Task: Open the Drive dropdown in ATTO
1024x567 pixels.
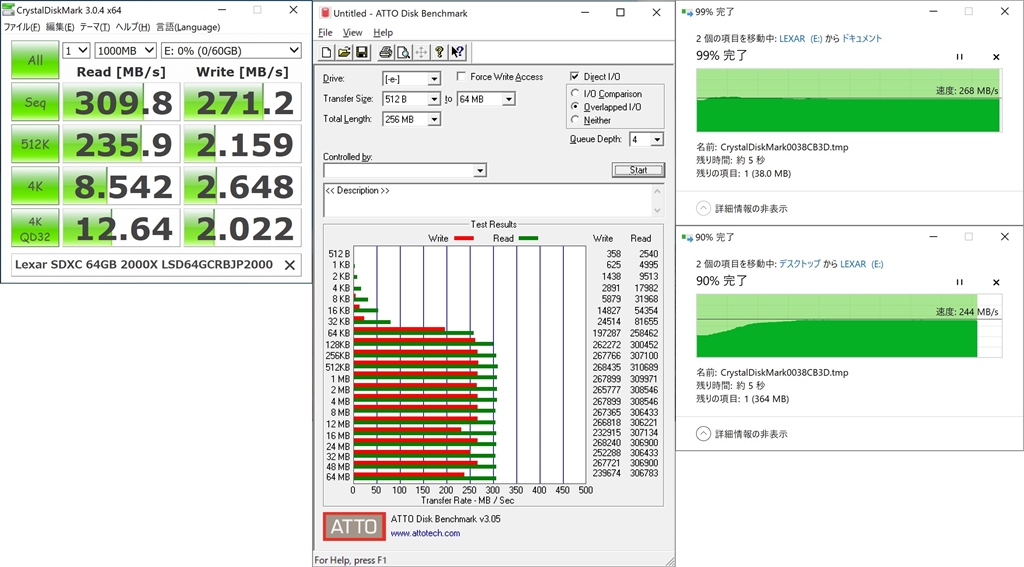Action: click(x=434, y=79)
